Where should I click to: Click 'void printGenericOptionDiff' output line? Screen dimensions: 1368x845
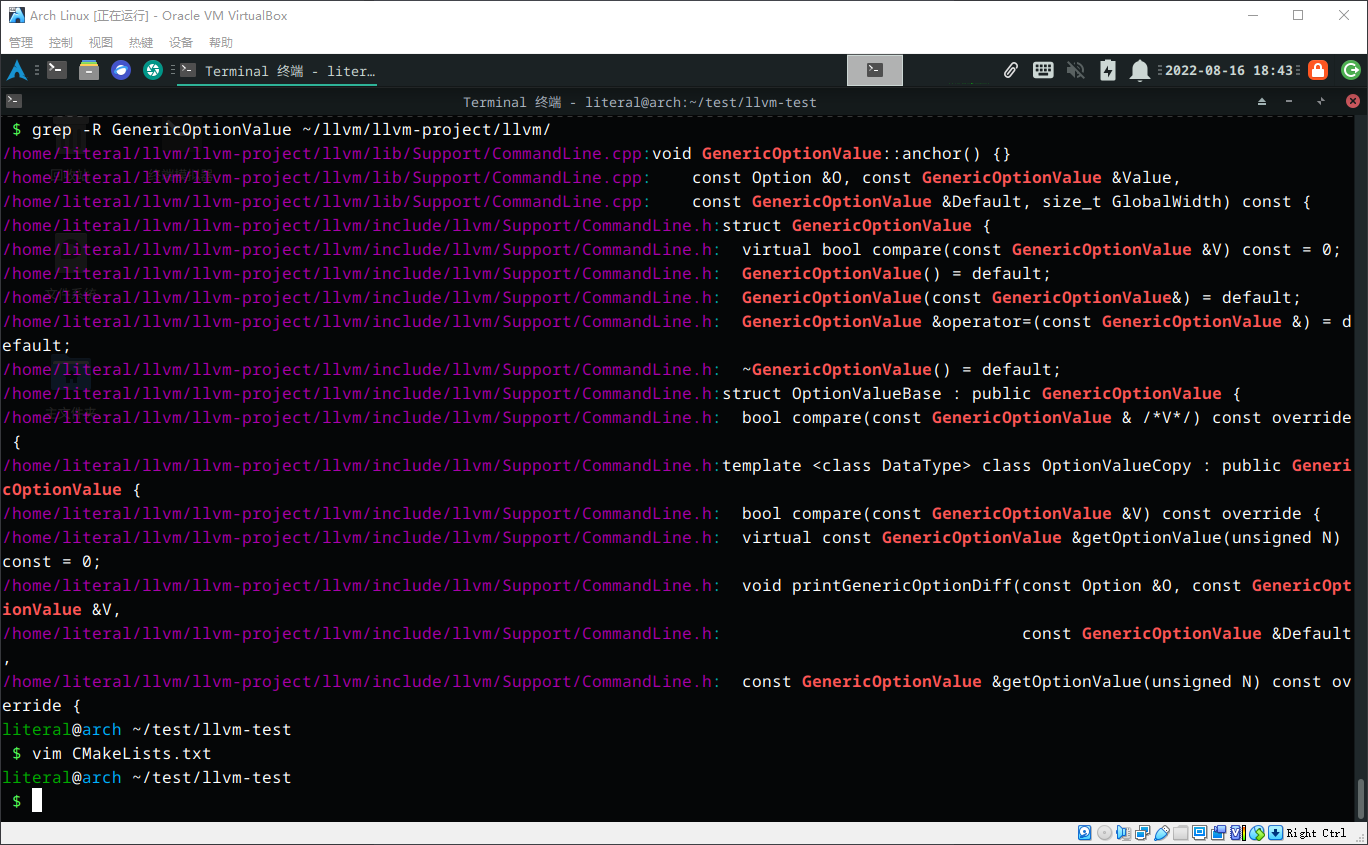677,598
